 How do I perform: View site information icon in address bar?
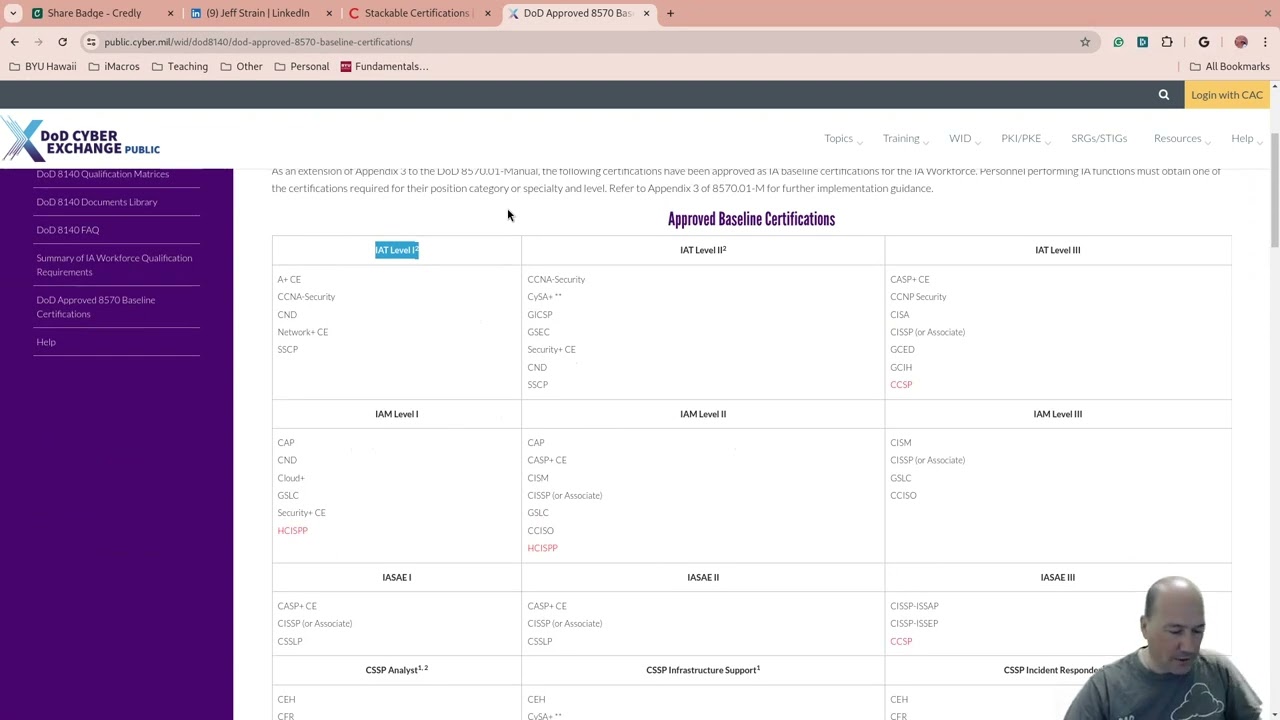coord(91,42)
